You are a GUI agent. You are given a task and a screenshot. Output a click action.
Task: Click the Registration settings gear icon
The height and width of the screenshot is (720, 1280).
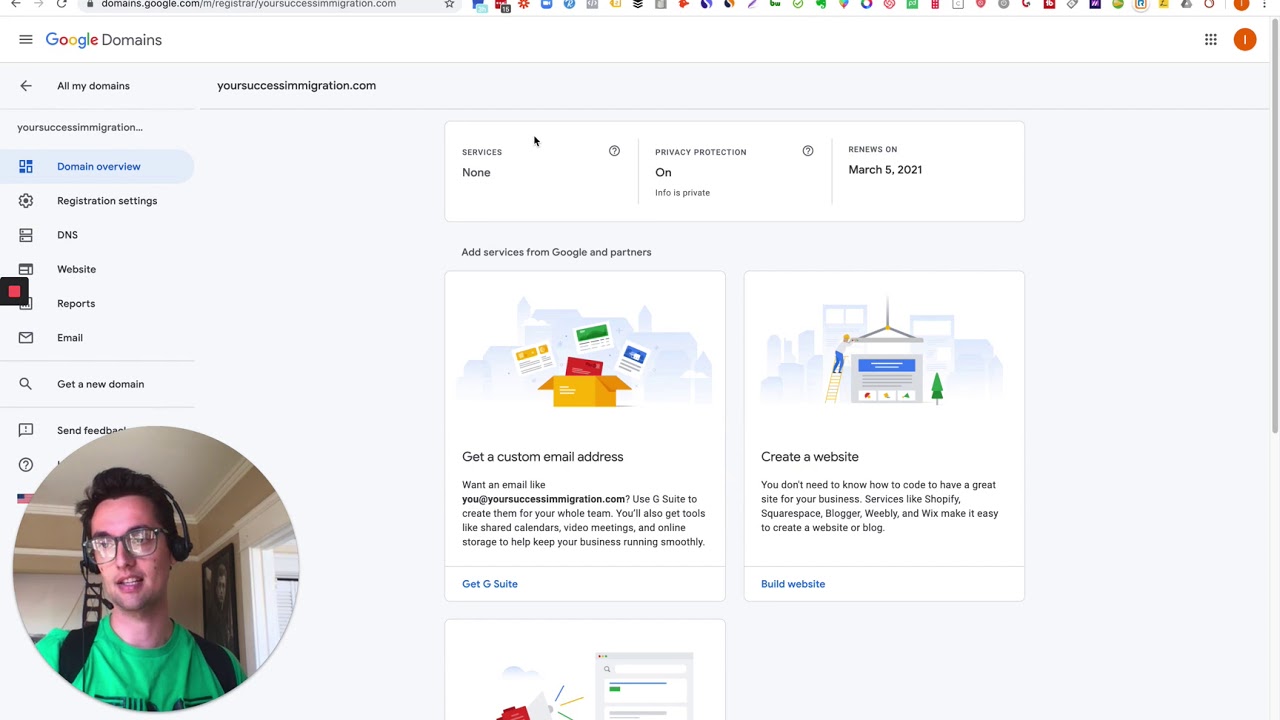click(26, 201)
